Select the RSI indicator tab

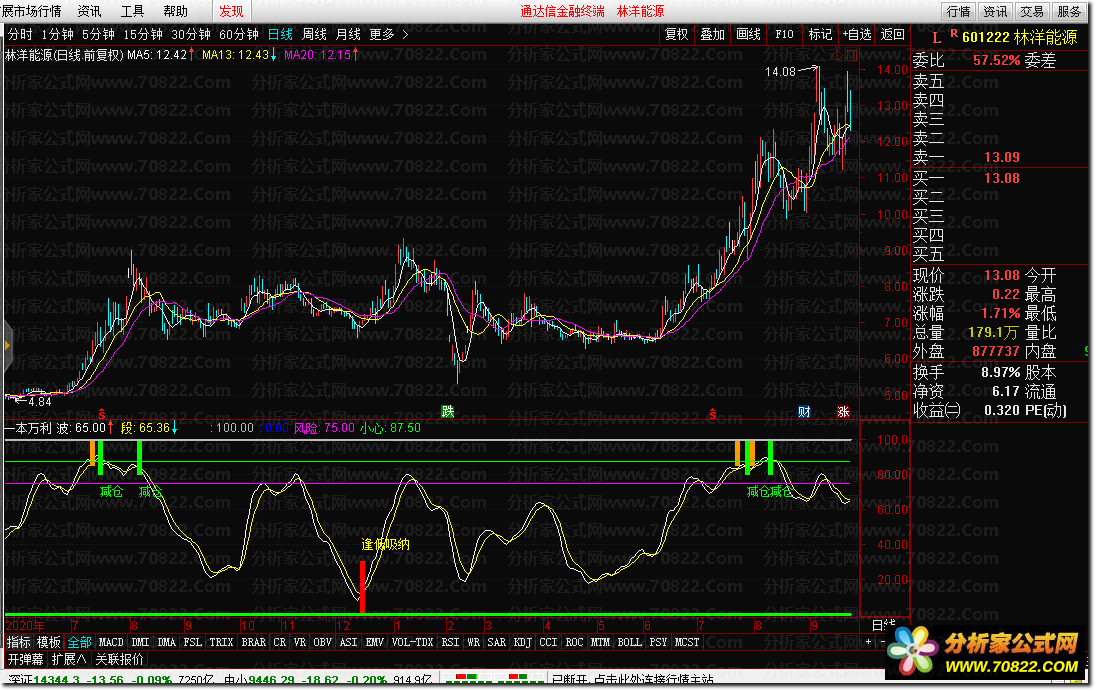pyautogui.click(x=451, y=641)
